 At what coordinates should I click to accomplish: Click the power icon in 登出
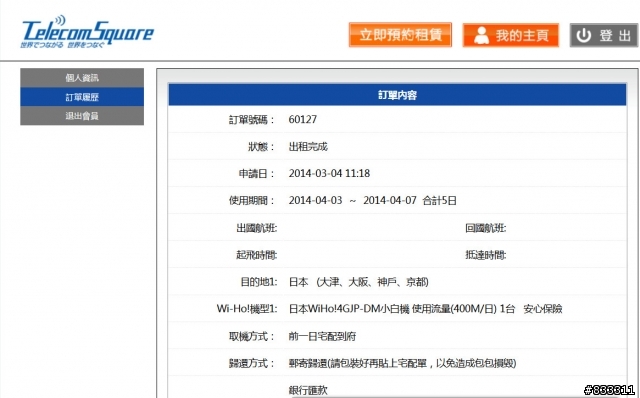(584, 36)
